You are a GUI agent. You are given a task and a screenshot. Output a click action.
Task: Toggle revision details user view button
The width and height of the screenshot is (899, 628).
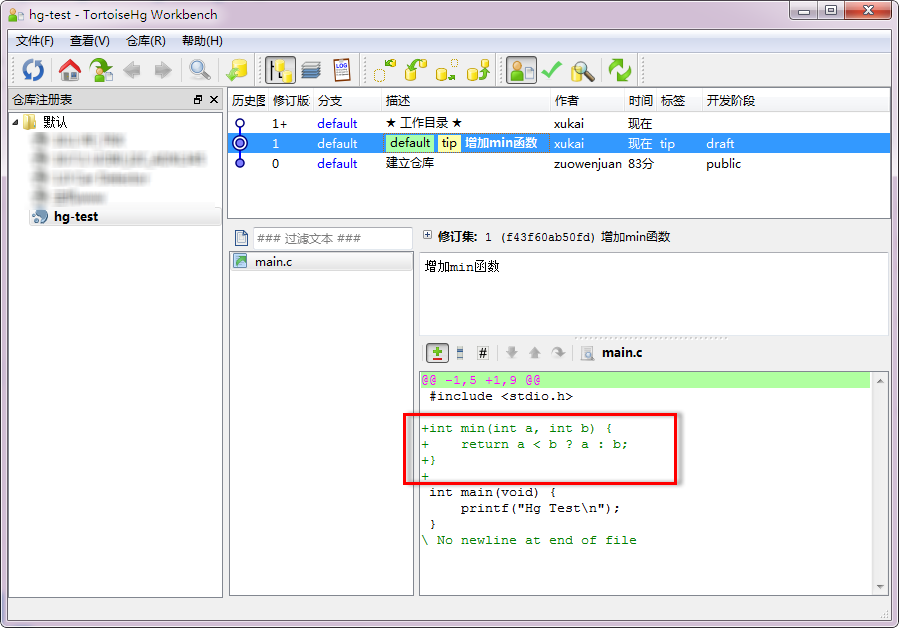[521, 70]
